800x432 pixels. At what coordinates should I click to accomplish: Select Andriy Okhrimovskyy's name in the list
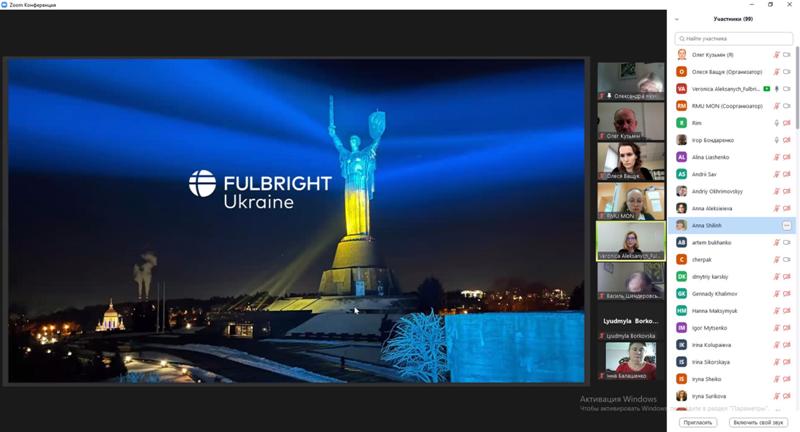717,191
